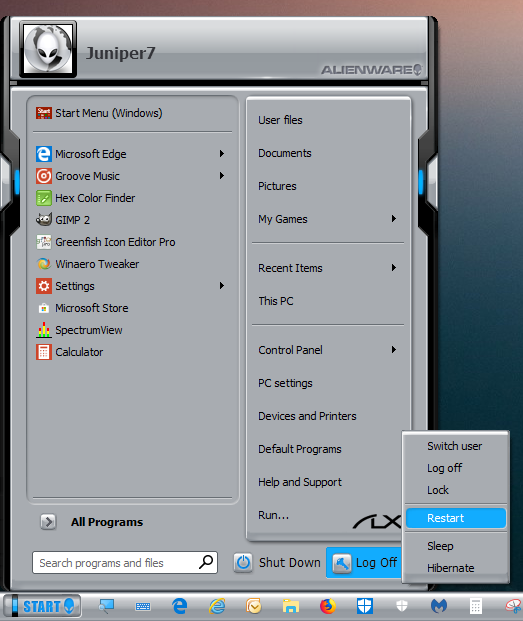The height and width of the screenshot is (621, 523).
Task: Launch Internet Explorer from the taskbar
Action: click(217, 606)
